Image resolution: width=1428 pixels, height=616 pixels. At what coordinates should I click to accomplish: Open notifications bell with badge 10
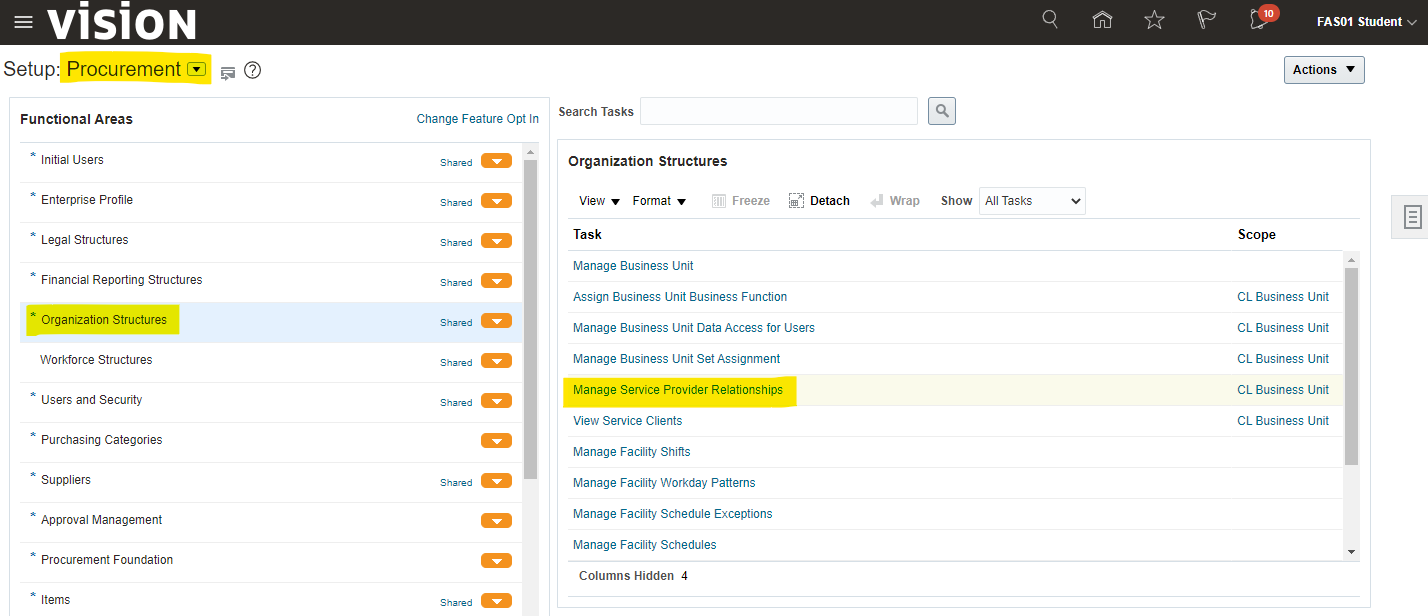tap(1259, 20)
